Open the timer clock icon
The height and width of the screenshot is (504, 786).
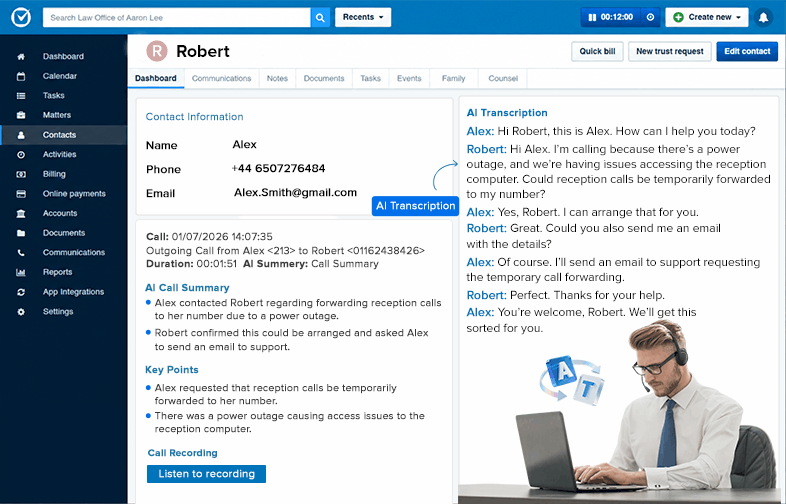(x=650, y=17)
